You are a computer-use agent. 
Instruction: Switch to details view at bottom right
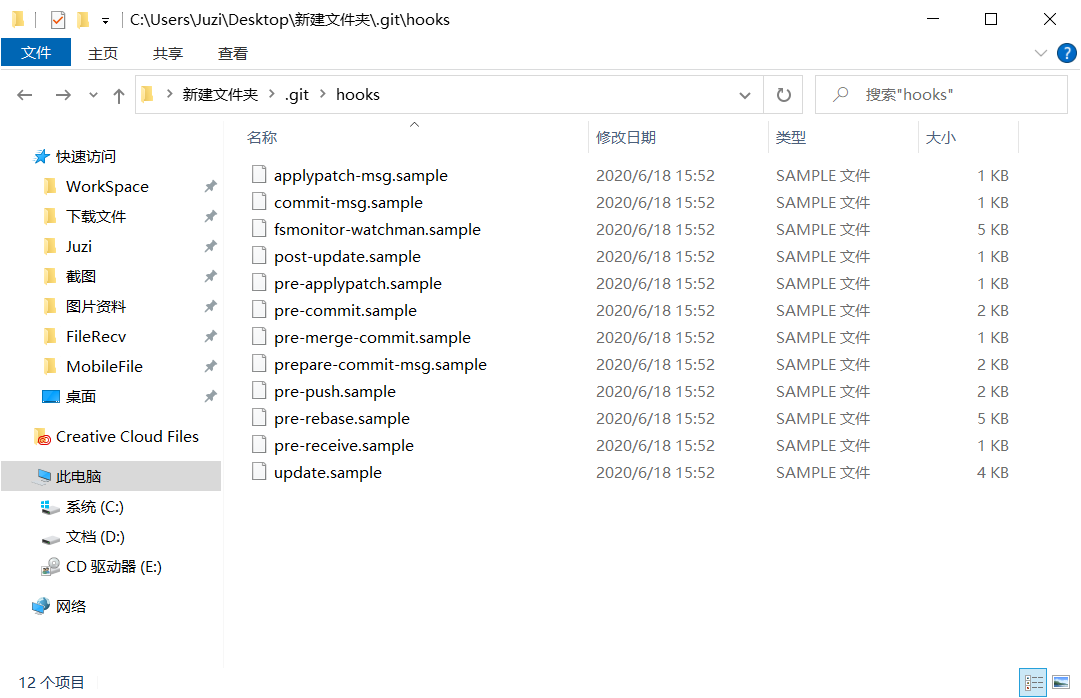coord(1033,682)
